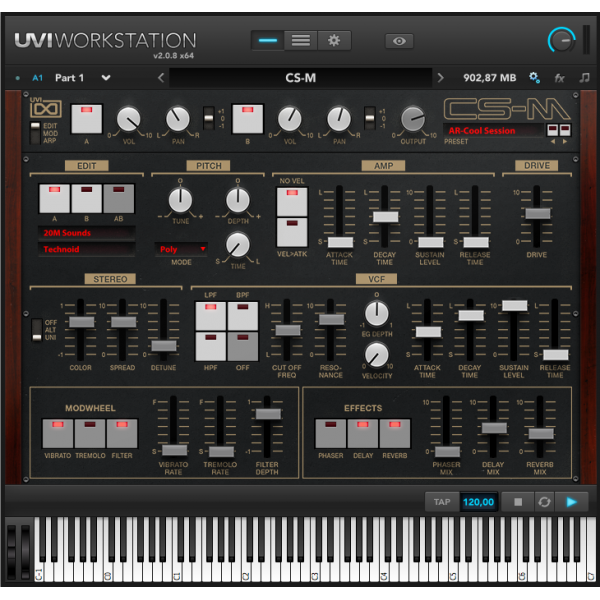Toggle the VEL>ATK amp button
Screen dimensions: 600x600
(292, 232)
